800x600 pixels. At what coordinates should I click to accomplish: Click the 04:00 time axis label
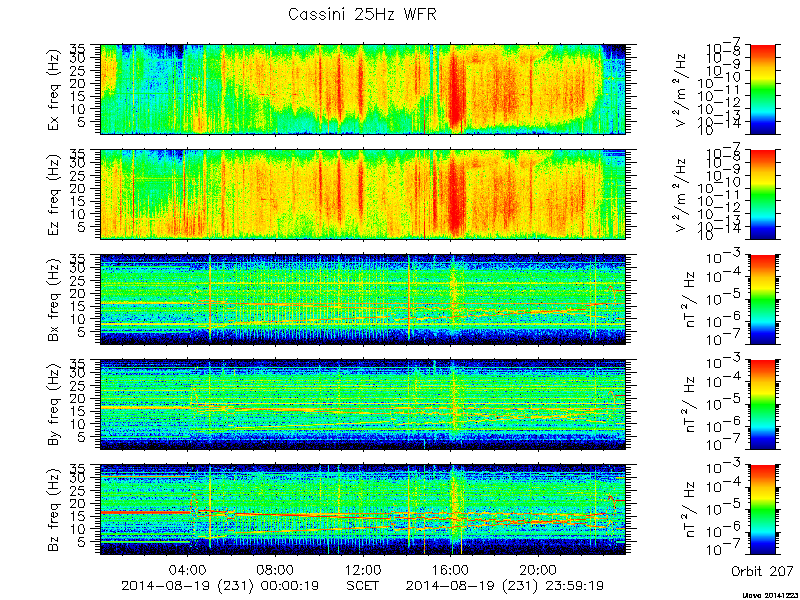coord(188,569)
